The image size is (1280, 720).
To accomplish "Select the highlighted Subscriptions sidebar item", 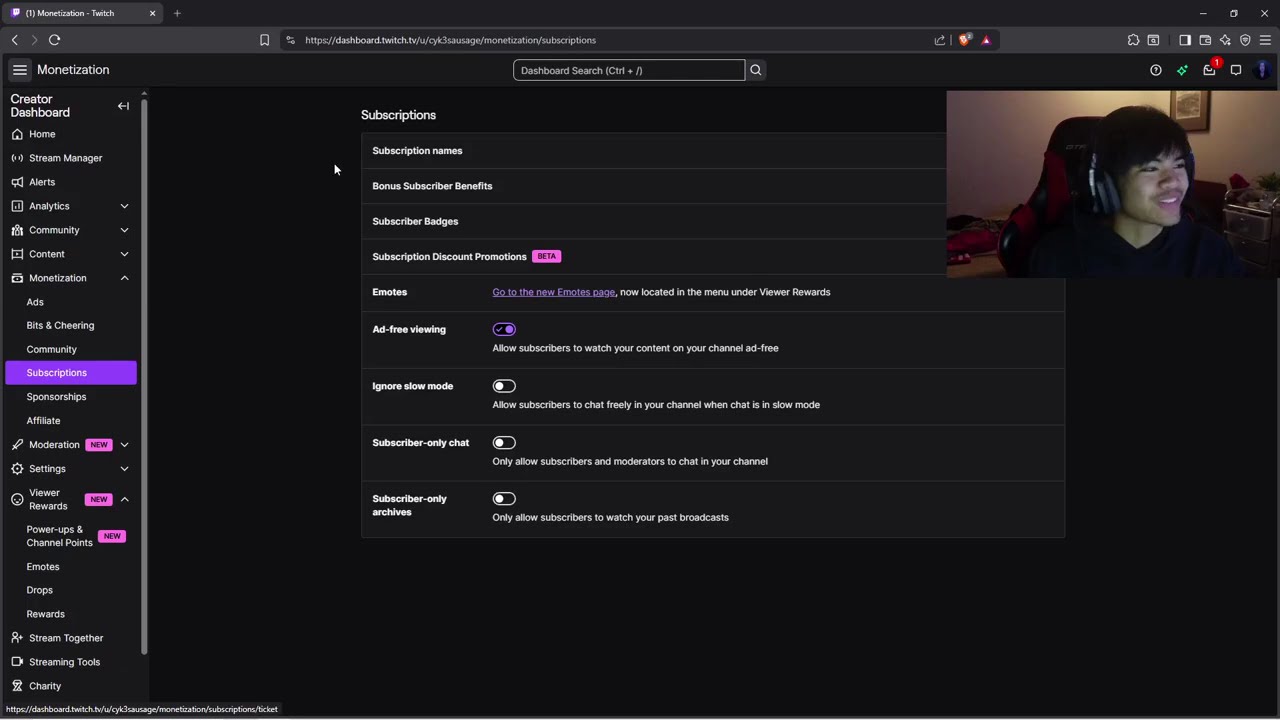I will coord(70,373).
